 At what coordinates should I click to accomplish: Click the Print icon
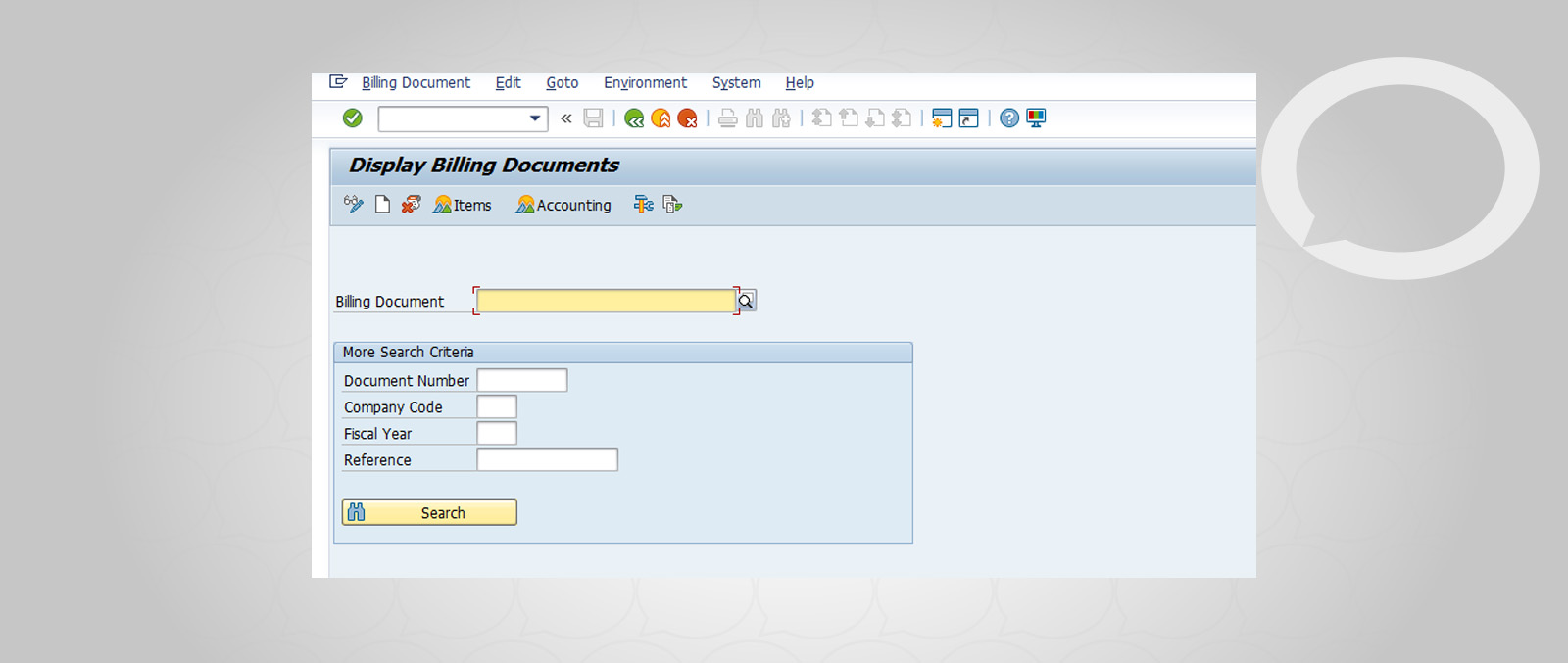(727, 118)
